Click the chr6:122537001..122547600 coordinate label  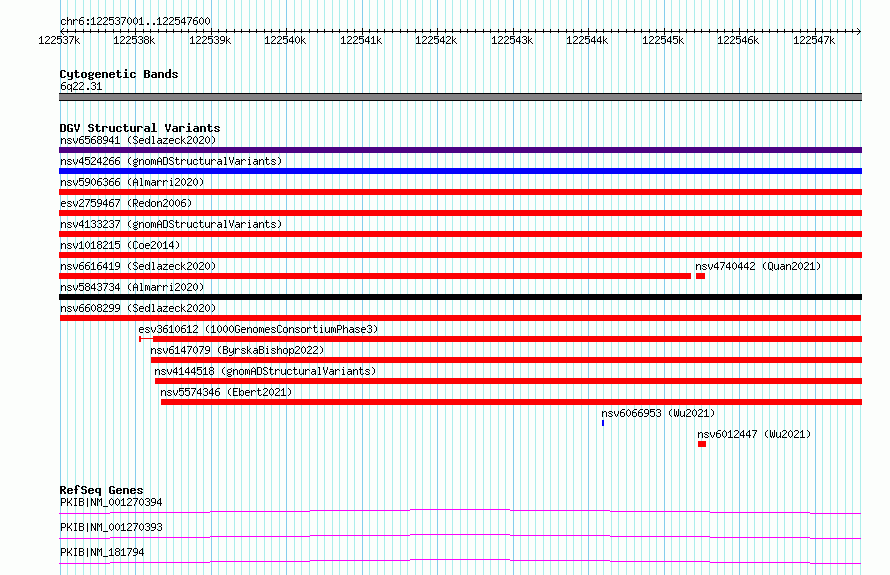point(135,21)
